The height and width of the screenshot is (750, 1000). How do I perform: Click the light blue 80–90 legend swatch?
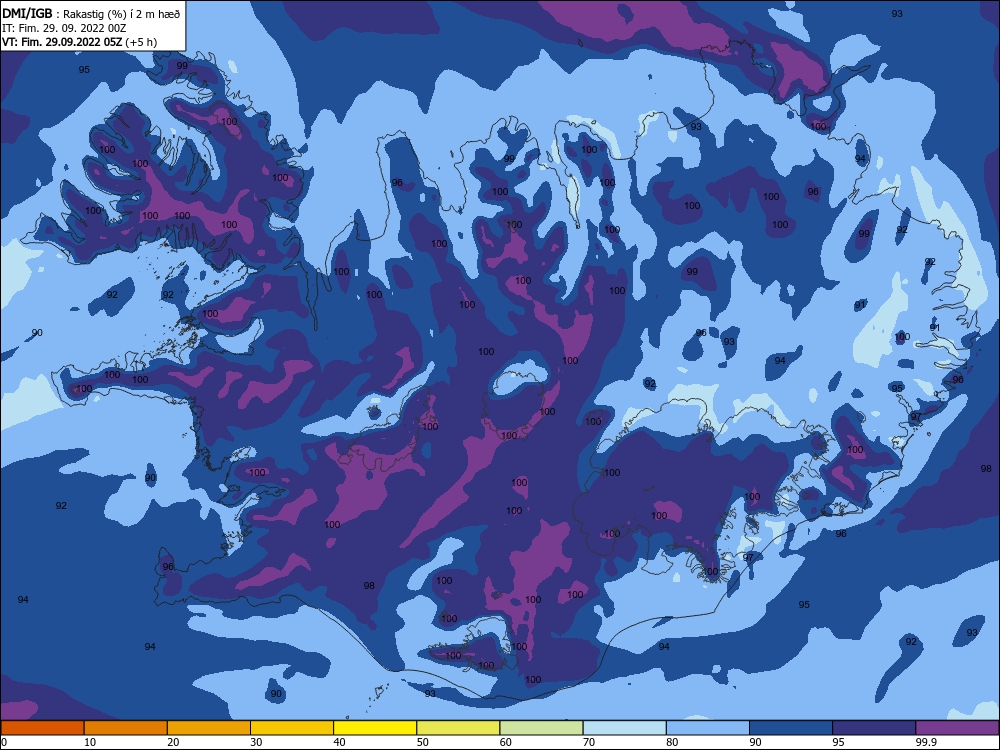point(708,728)
